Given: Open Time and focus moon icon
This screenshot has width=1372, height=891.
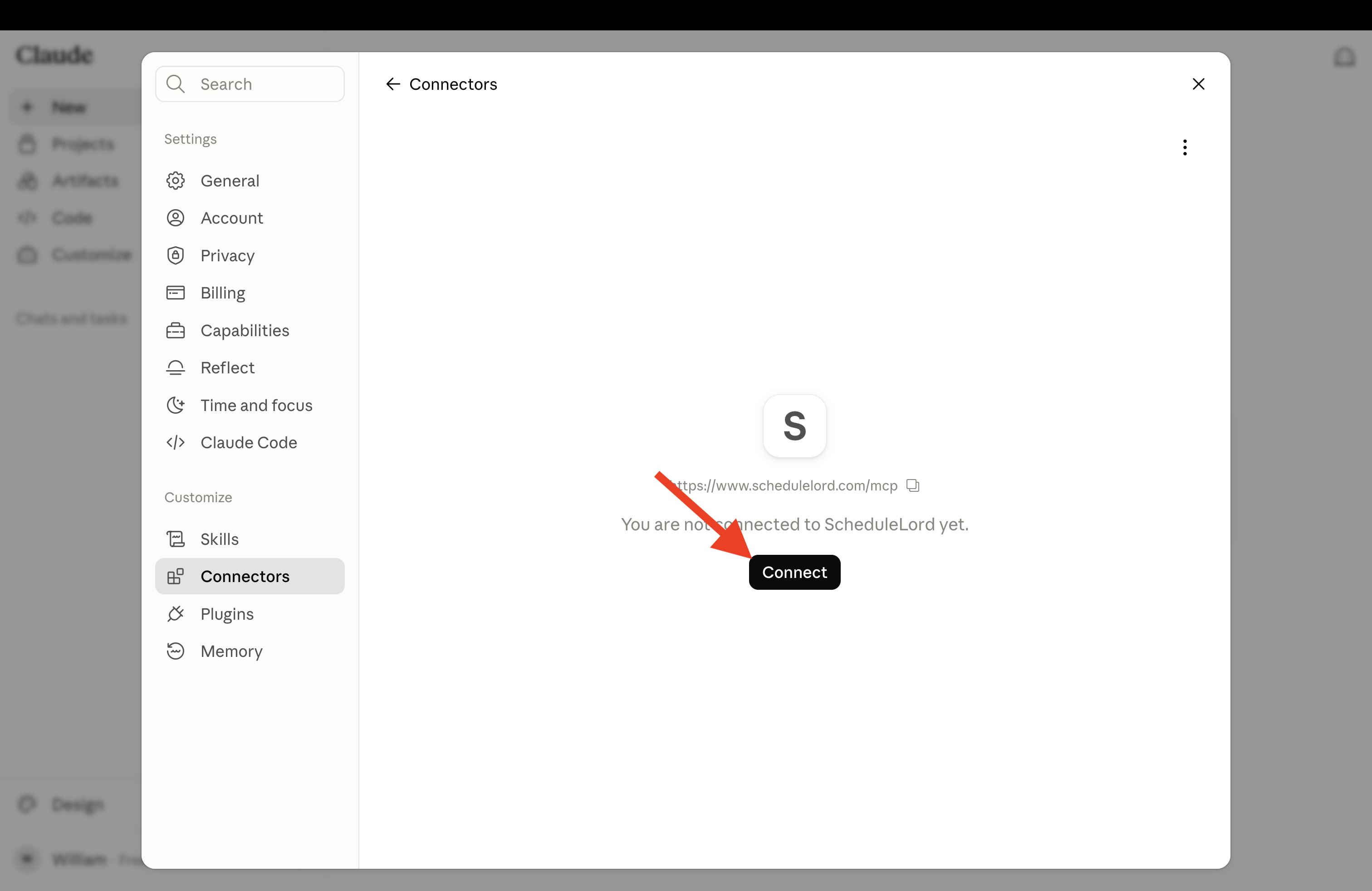Looking at the screenshot, I should tap(175, 405).
